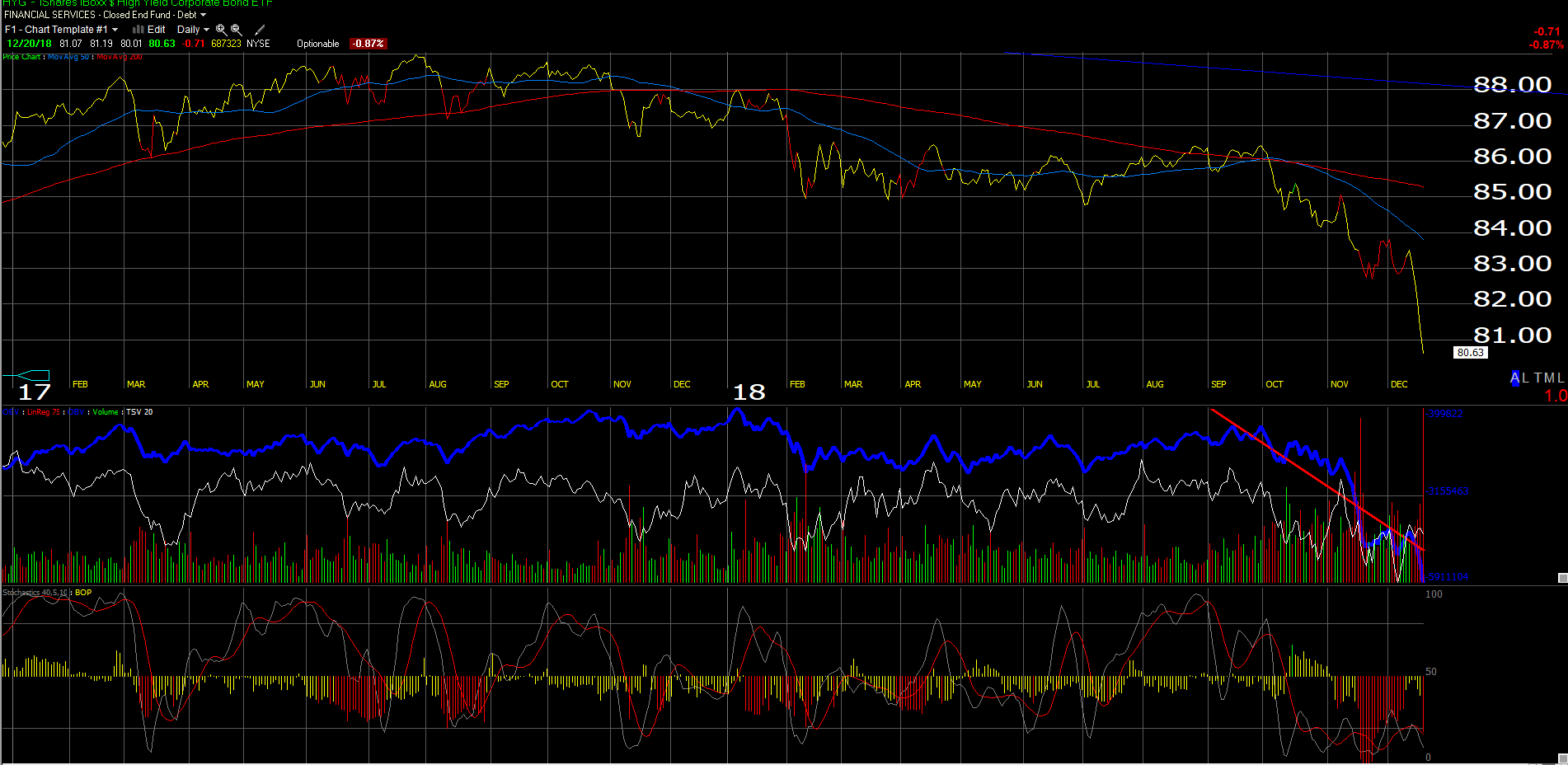Viewport: 1568px width, 765px height.
Task: Click the 85.00 price scale label
Action: [x=1512, y=192]
